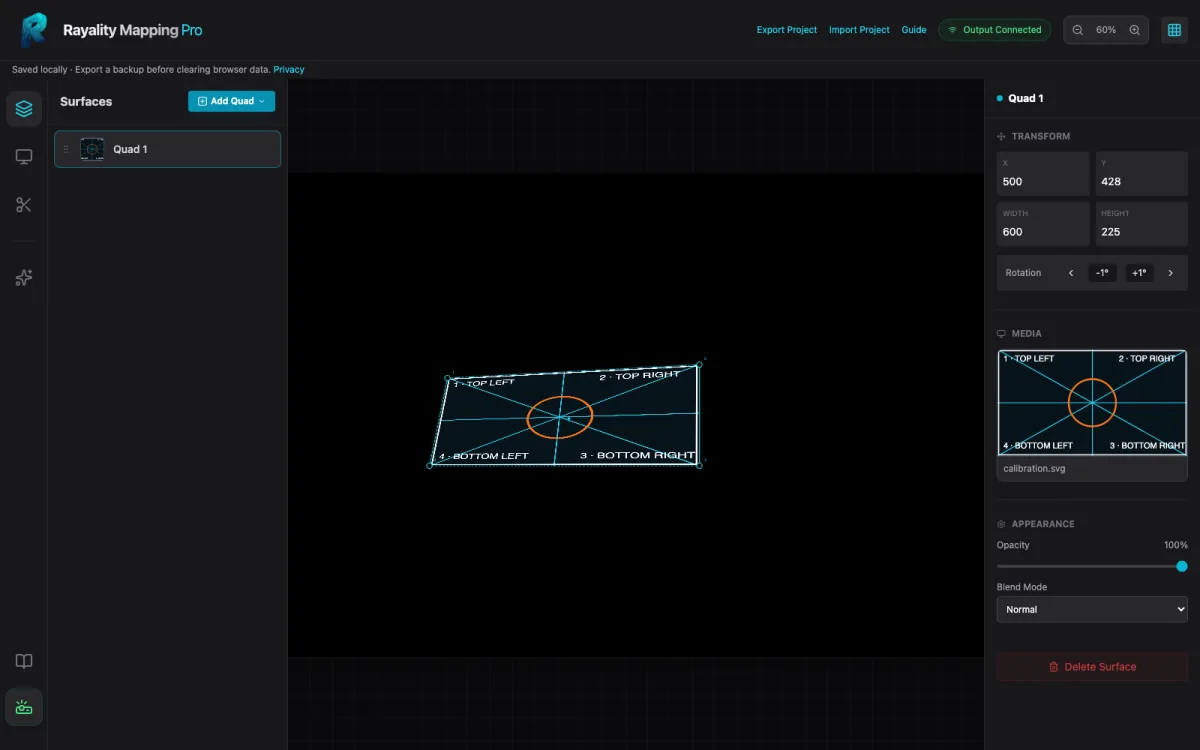Adjust the Opacity slider handle
The image size is (1200, 750).
point(1182,566)
